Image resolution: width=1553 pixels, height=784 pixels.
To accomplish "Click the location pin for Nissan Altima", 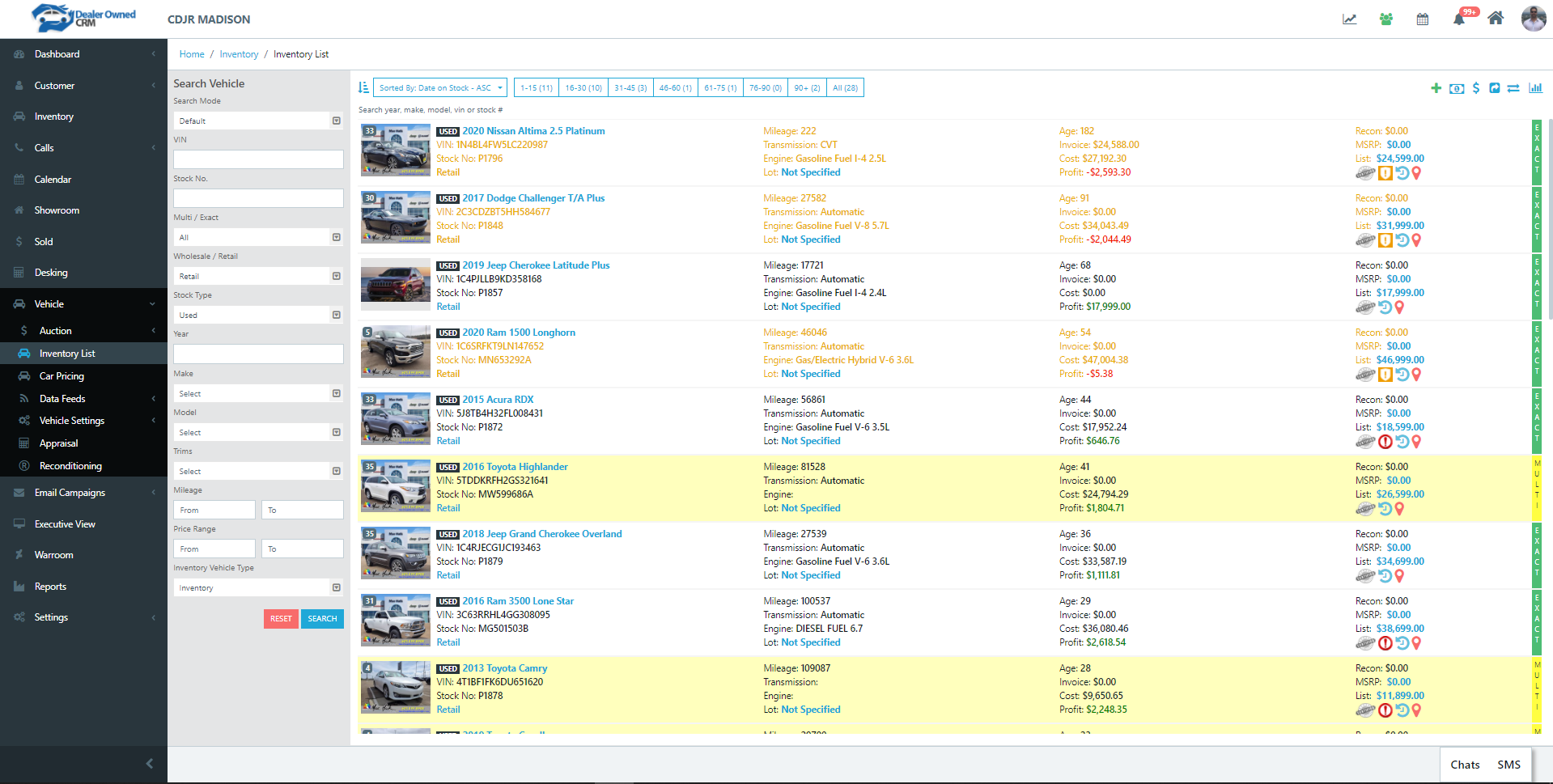I will point(1416,173).
